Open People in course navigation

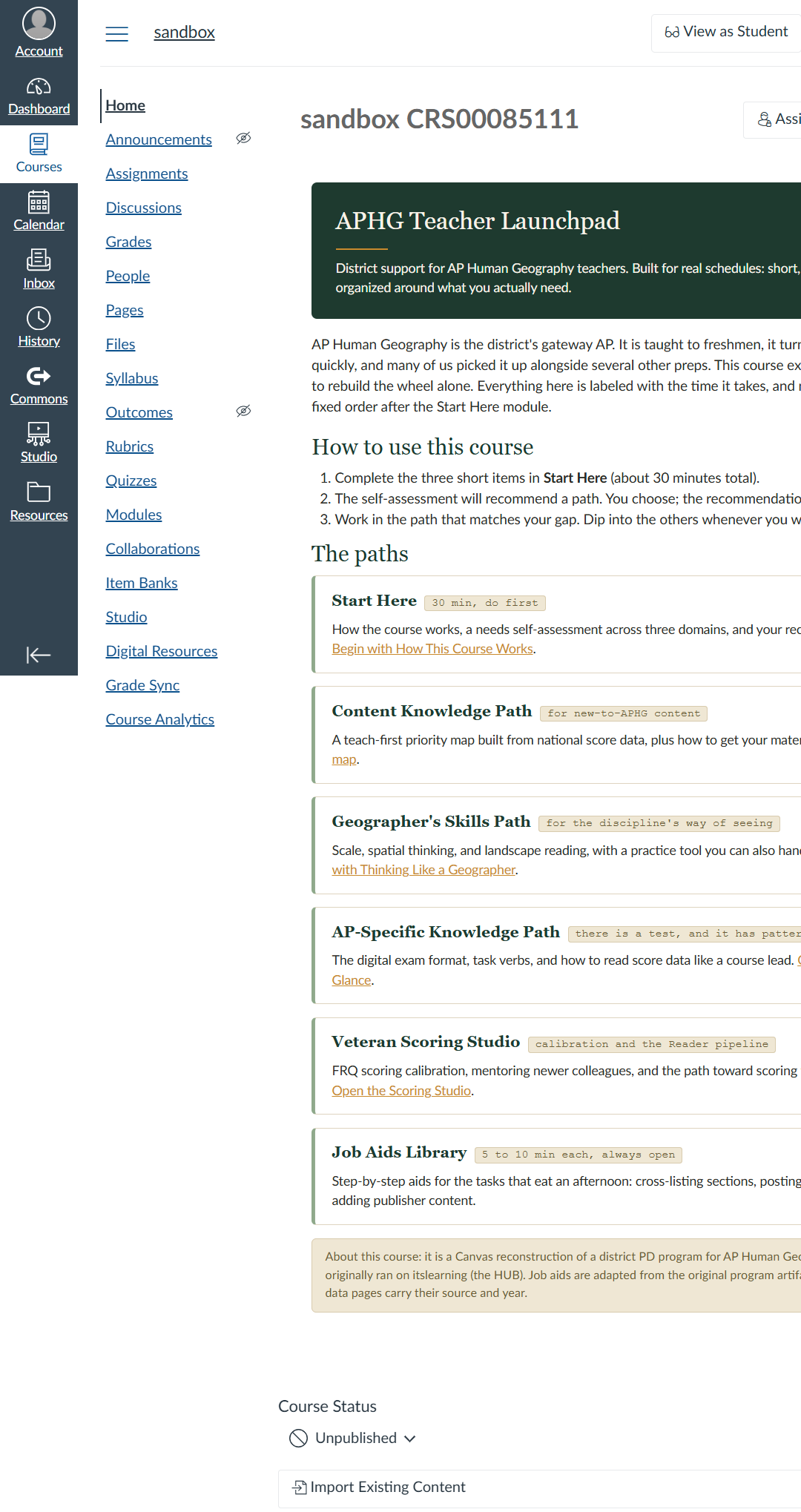[x=128, y=276]
